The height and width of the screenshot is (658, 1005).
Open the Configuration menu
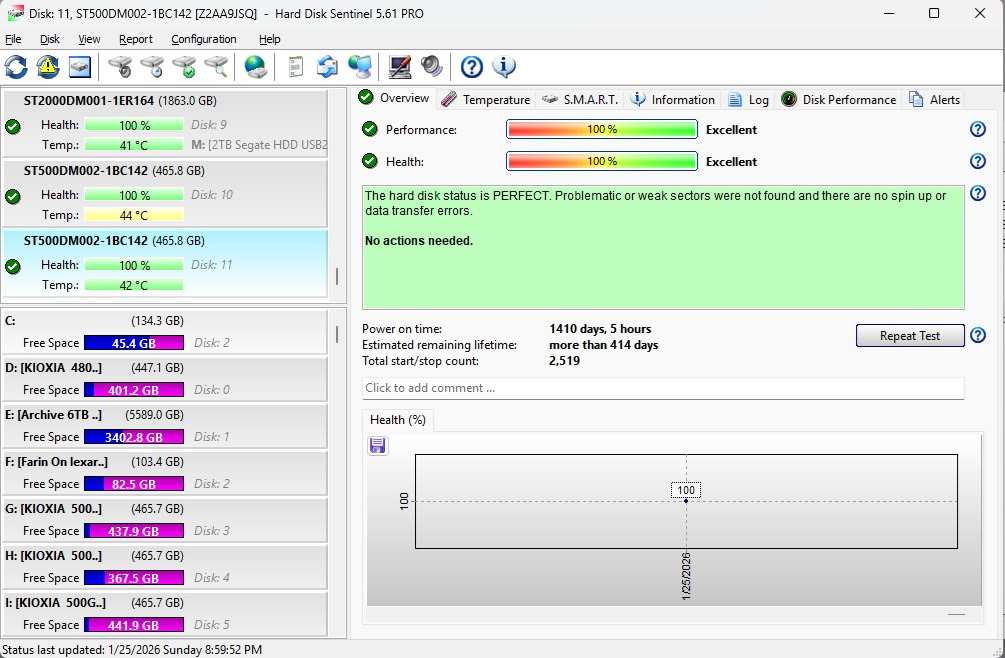[204, 39]
